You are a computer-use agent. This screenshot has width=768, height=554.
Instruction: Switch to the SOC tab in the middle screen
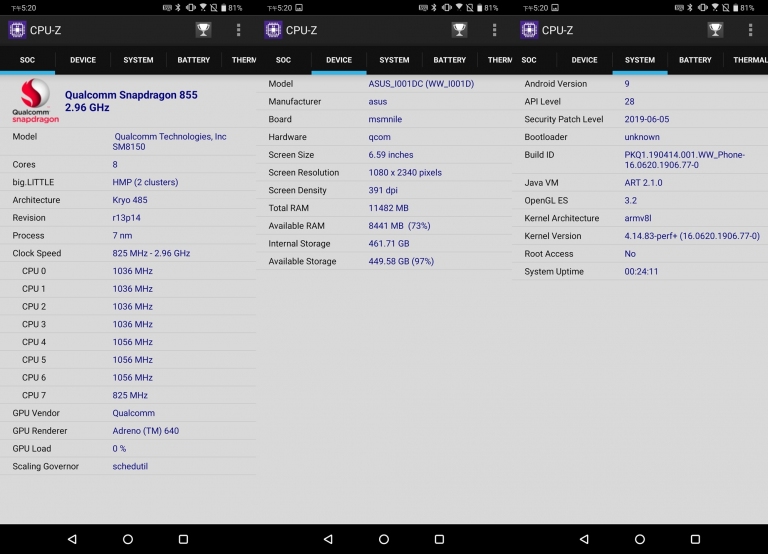click(283, 60)
